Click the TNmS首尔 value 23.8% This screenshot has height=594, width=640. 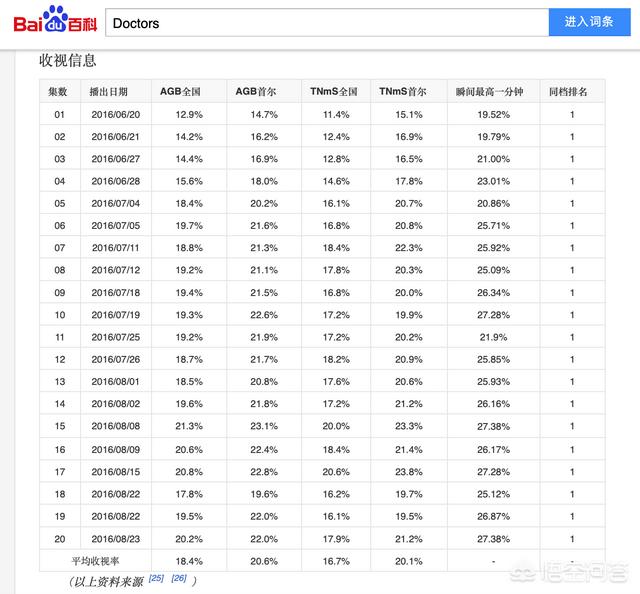[409, 472]
